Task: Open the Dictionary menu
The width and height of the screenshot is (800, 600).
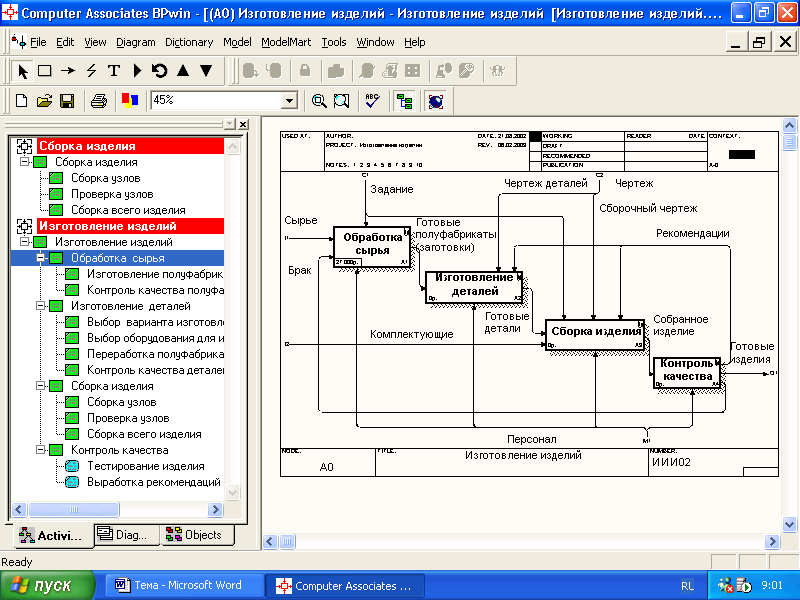Action: pos(189,42)
